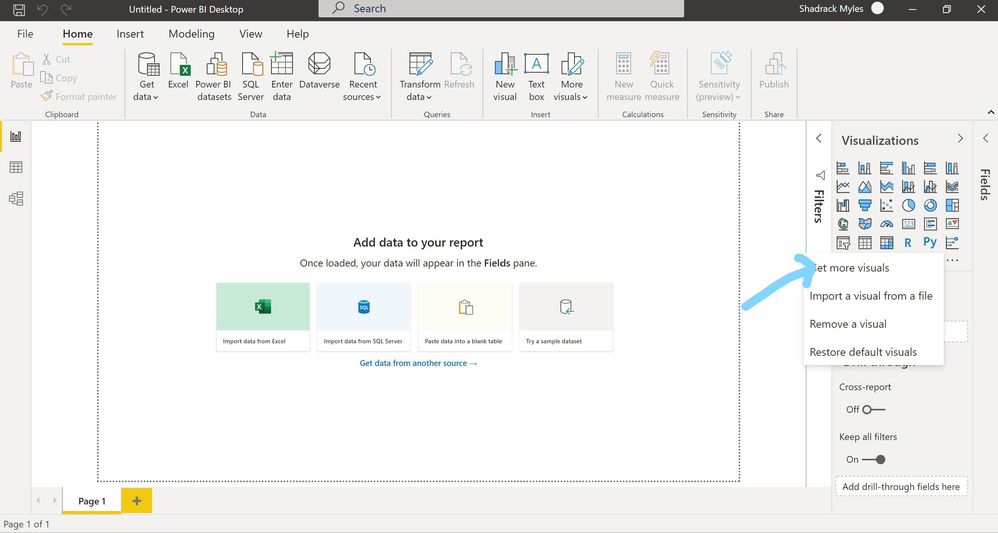Viewport: 998px width, 533px height.
Task: Click Add drill-through fields here well
Action: click(x=901, y=487)
